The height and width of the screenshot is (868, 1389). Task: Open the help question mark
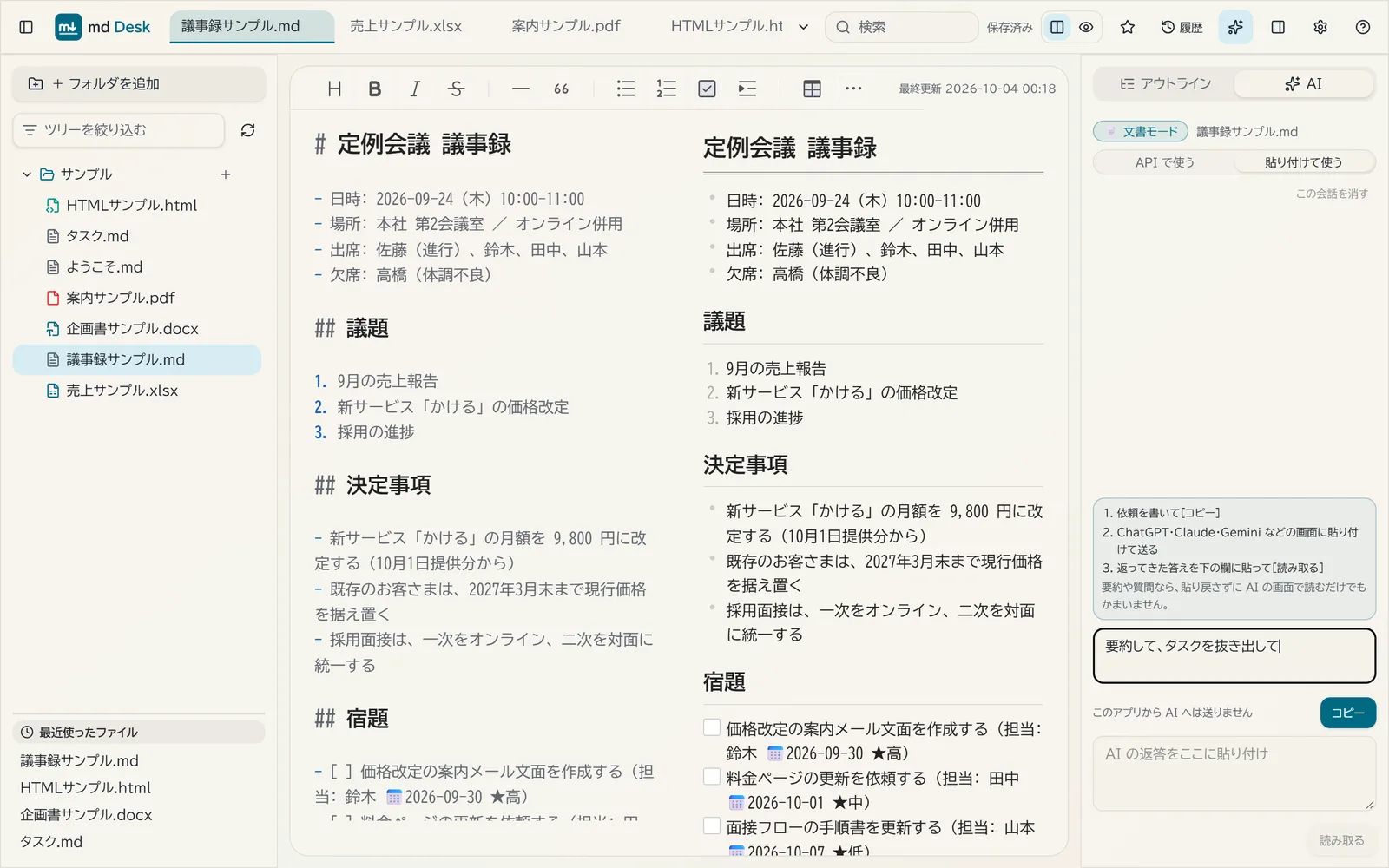click(1363, 27)
